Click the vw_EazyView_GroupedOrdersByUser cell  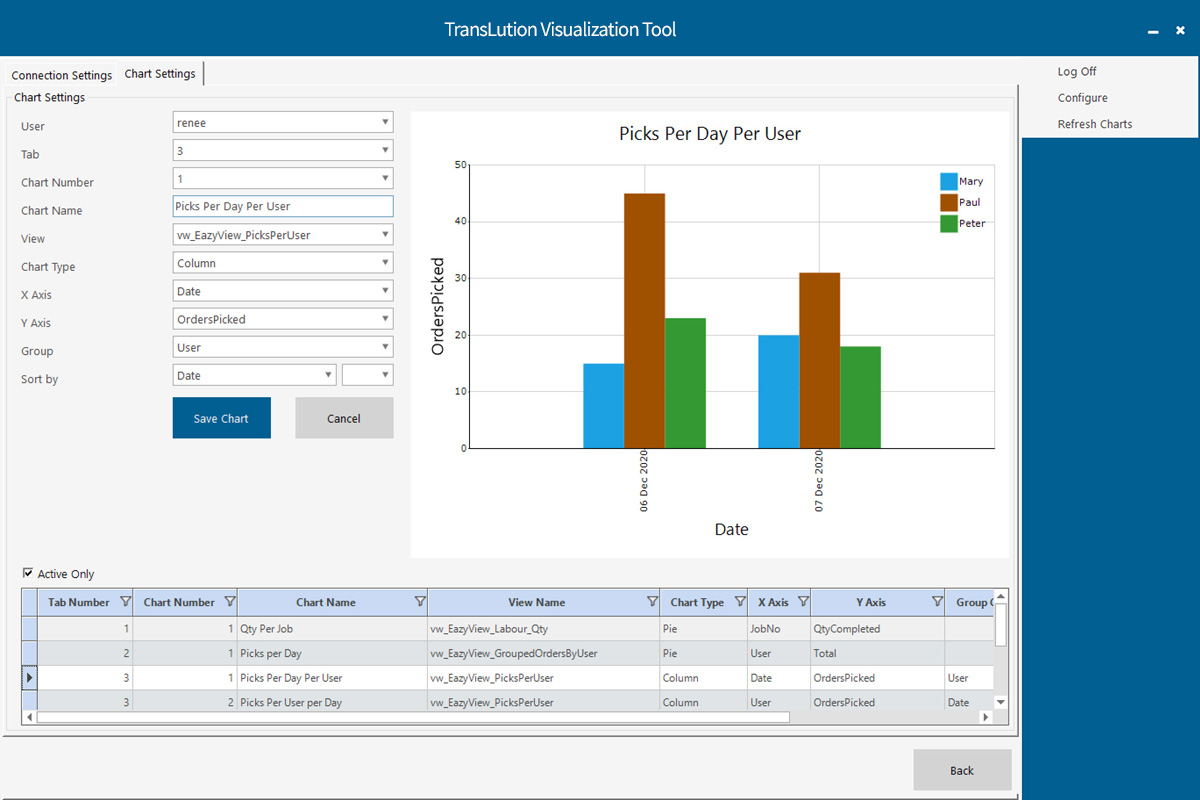[x=543, y=653]
